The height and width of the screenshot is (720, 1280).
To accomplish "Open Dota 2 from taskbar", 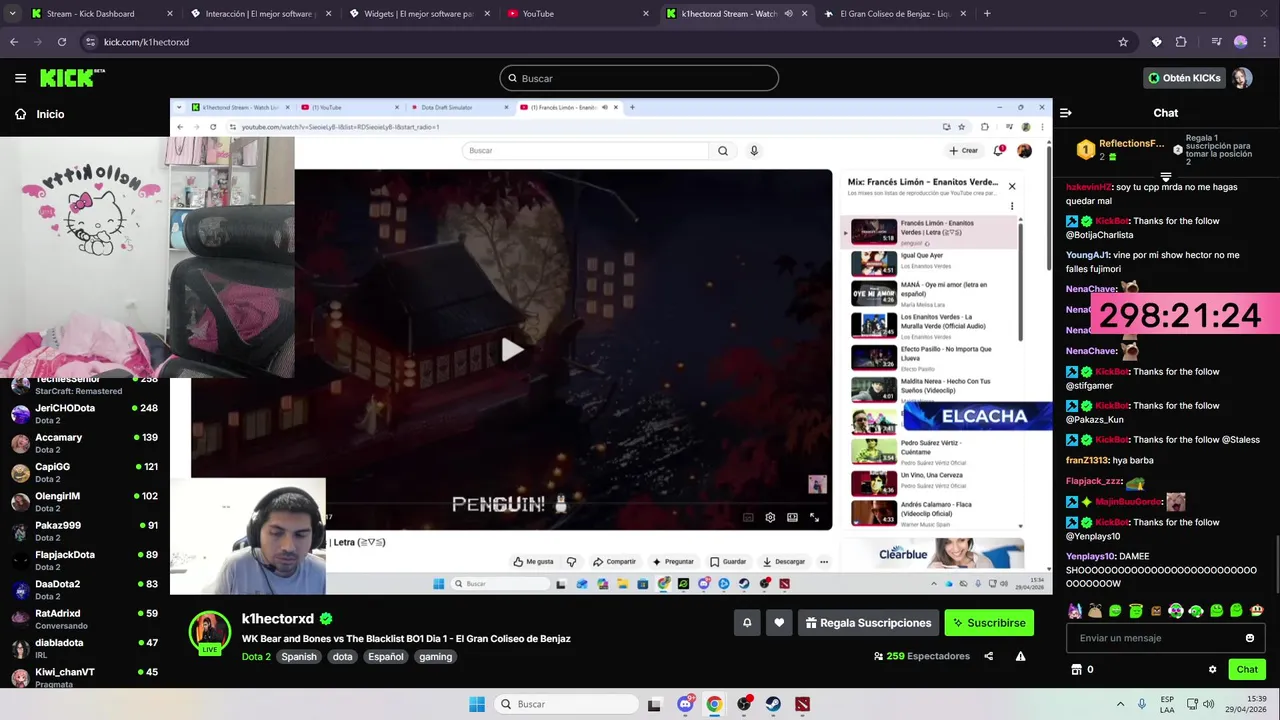I will click(803, 704).
